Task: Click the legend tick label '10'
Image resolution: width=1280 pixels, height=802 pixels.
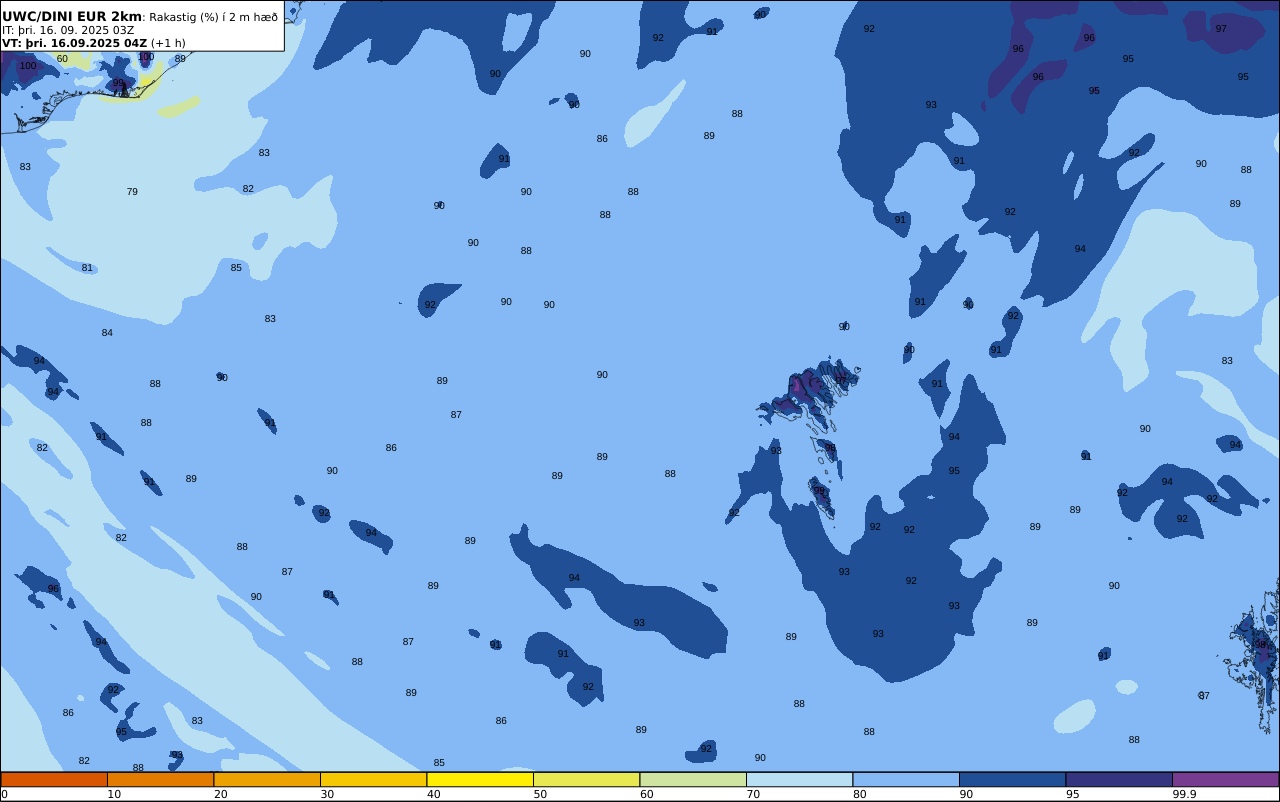Action: (x=114, y=794)
